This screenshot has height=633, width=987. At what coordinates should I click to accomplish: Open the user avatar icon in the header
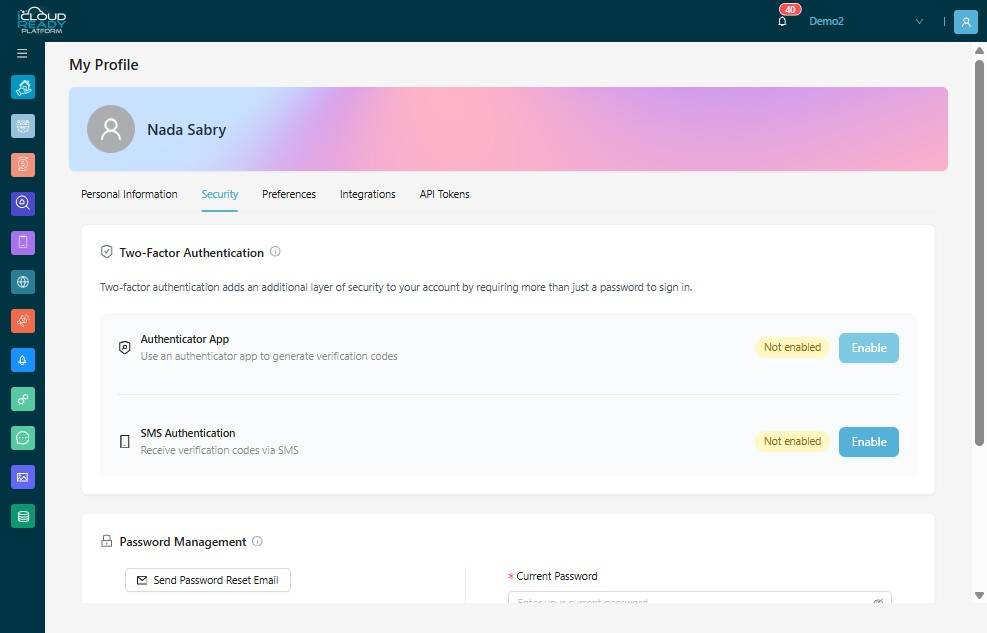tap(966, 21)
